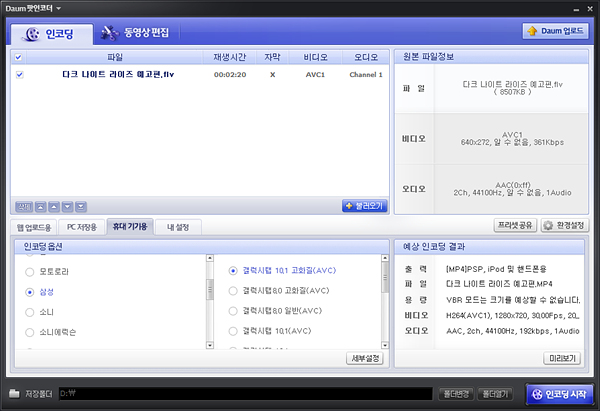Move selected file down one position

(67, 207)
